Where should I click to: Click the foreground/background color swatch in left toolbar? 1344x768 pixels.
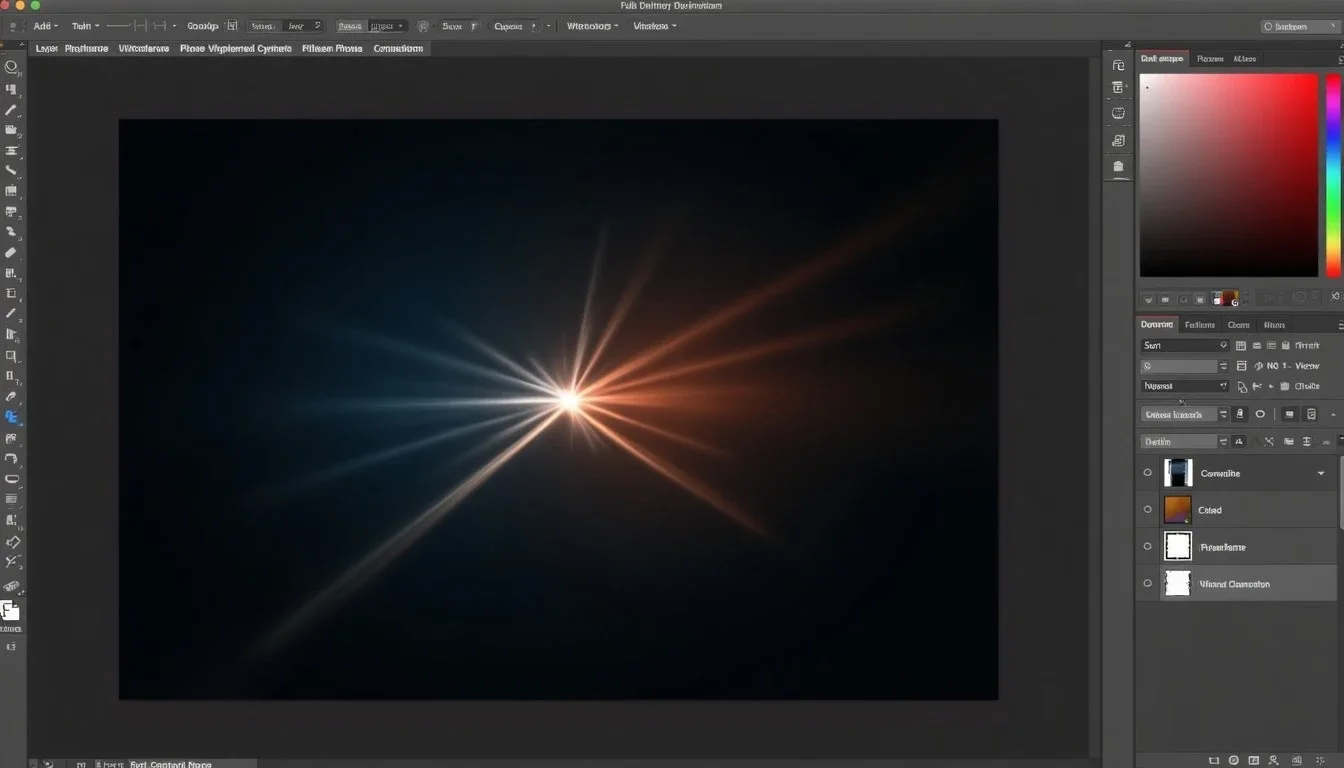click(10, 610)
